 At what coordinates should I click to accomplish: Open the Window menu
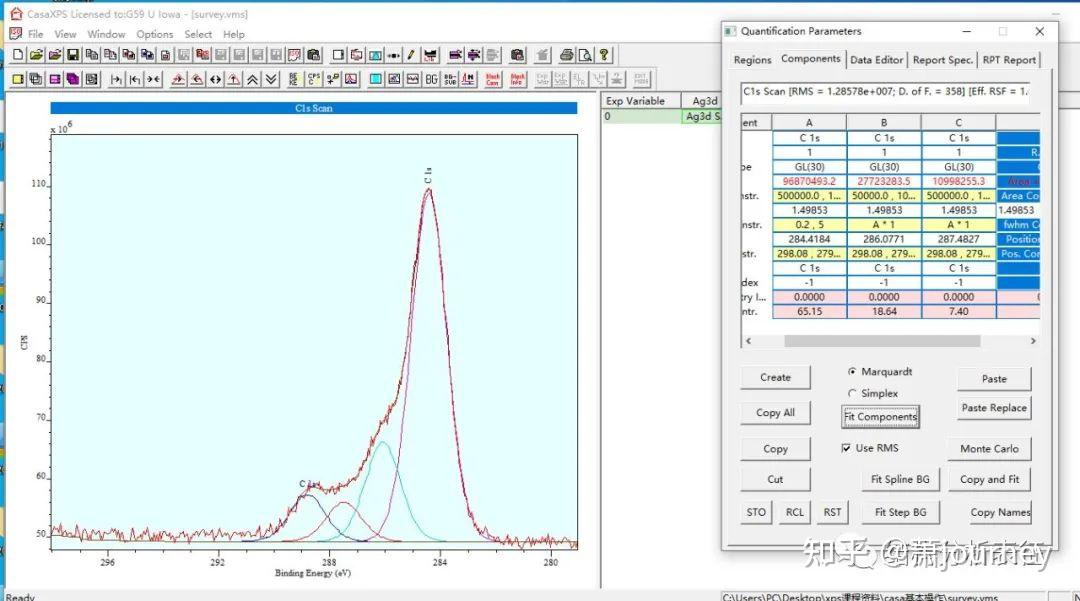coord(106,34)
